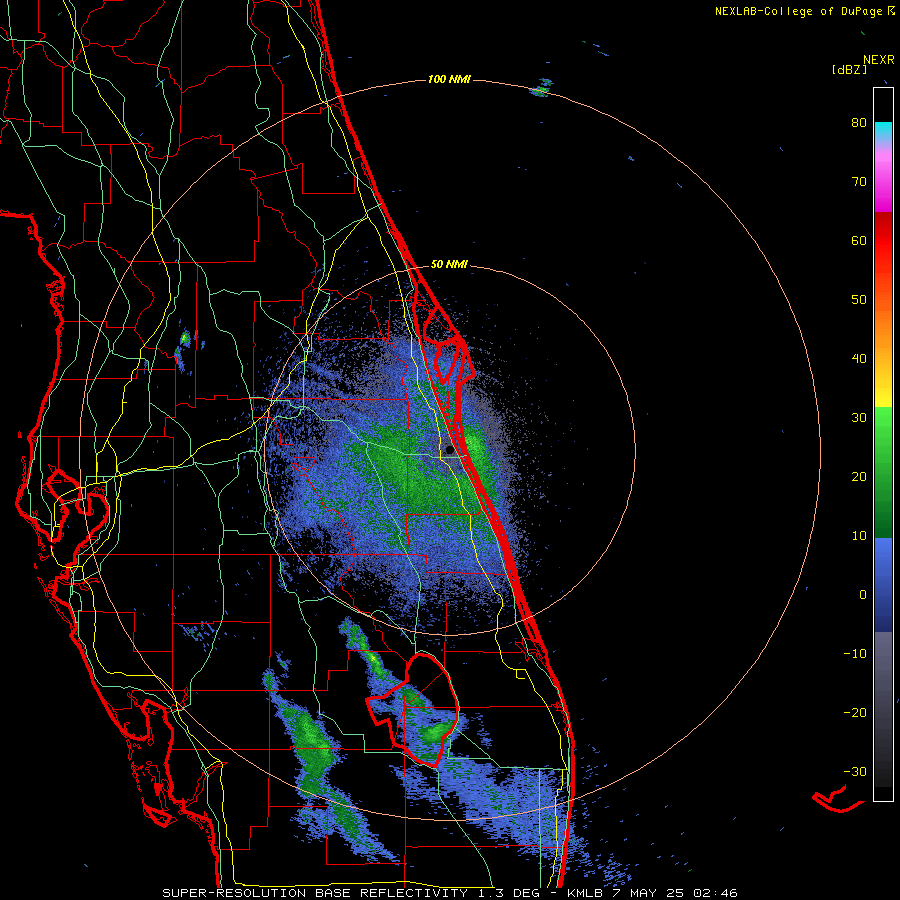Click the 80 dBZ scale label

pyautogui.click(x=859, y=123)
